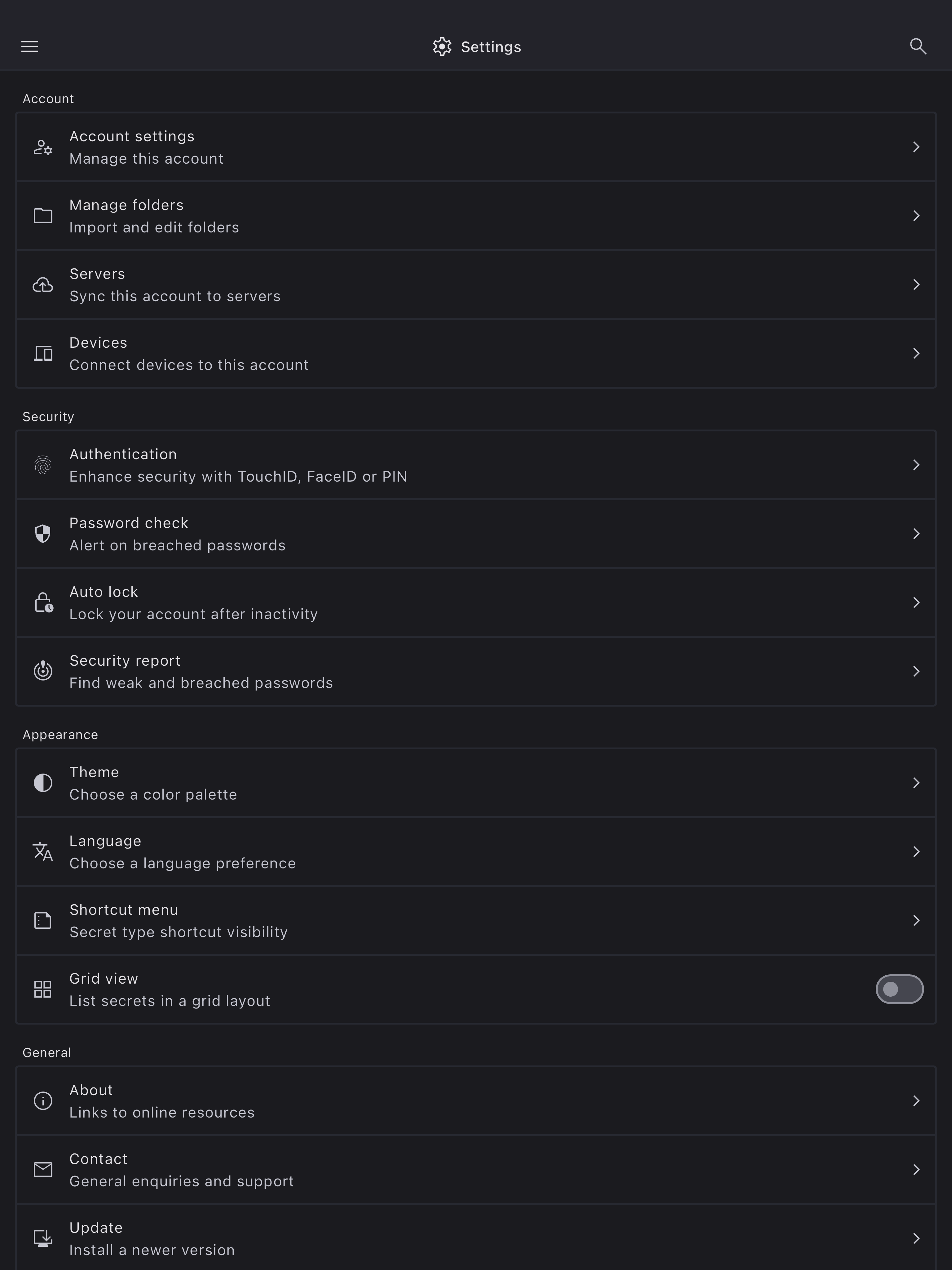952x1270 pixels.
Task: Click the cloud upload Servers icon
Action: (43, 285)
